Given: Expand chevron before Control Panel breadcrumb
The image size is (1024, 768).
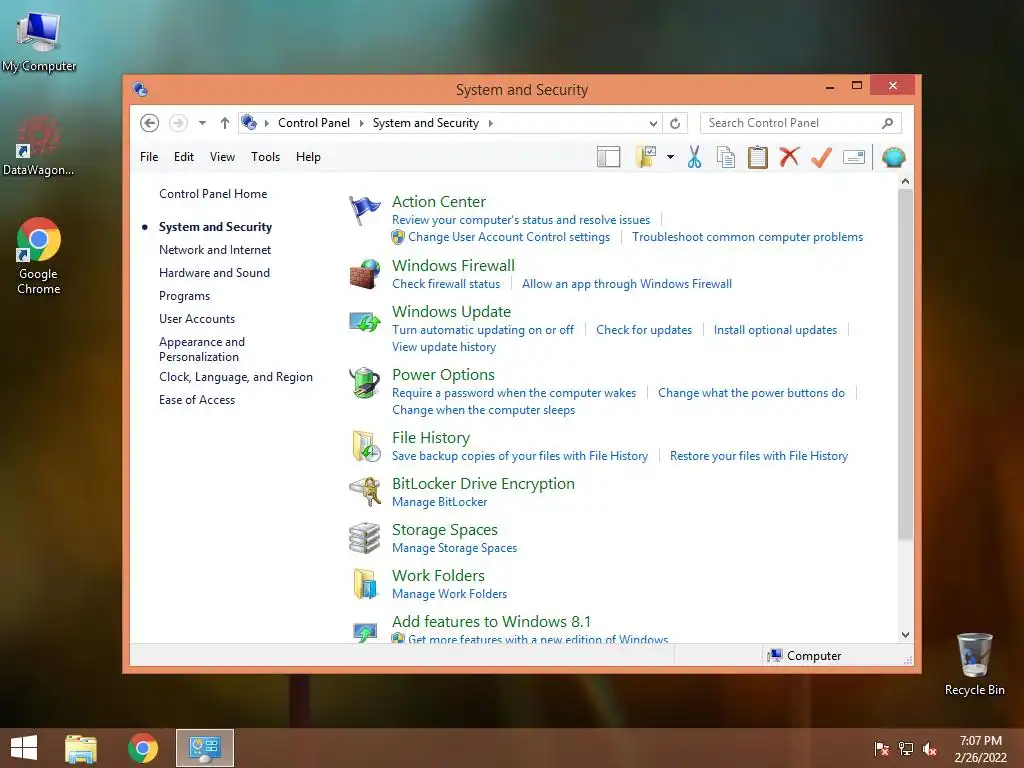Looking at the screenshot, I should [266, 123].
